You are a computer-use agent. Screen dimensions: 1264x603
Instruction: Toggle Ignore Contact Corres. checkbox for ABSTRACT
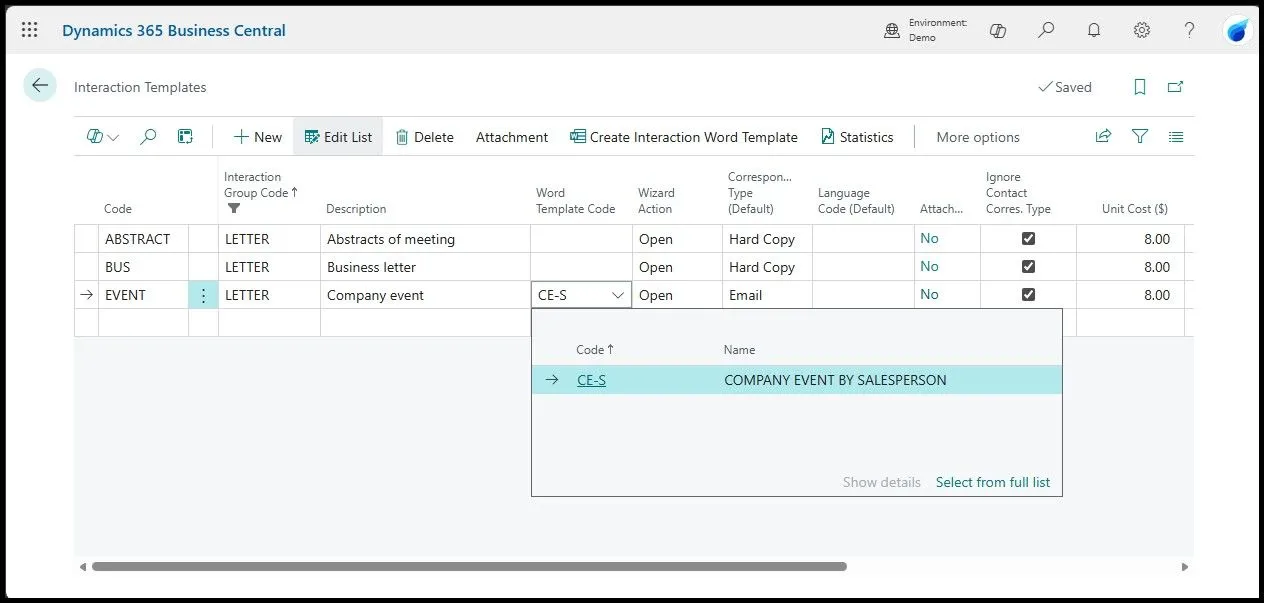tap(1028, 239)
